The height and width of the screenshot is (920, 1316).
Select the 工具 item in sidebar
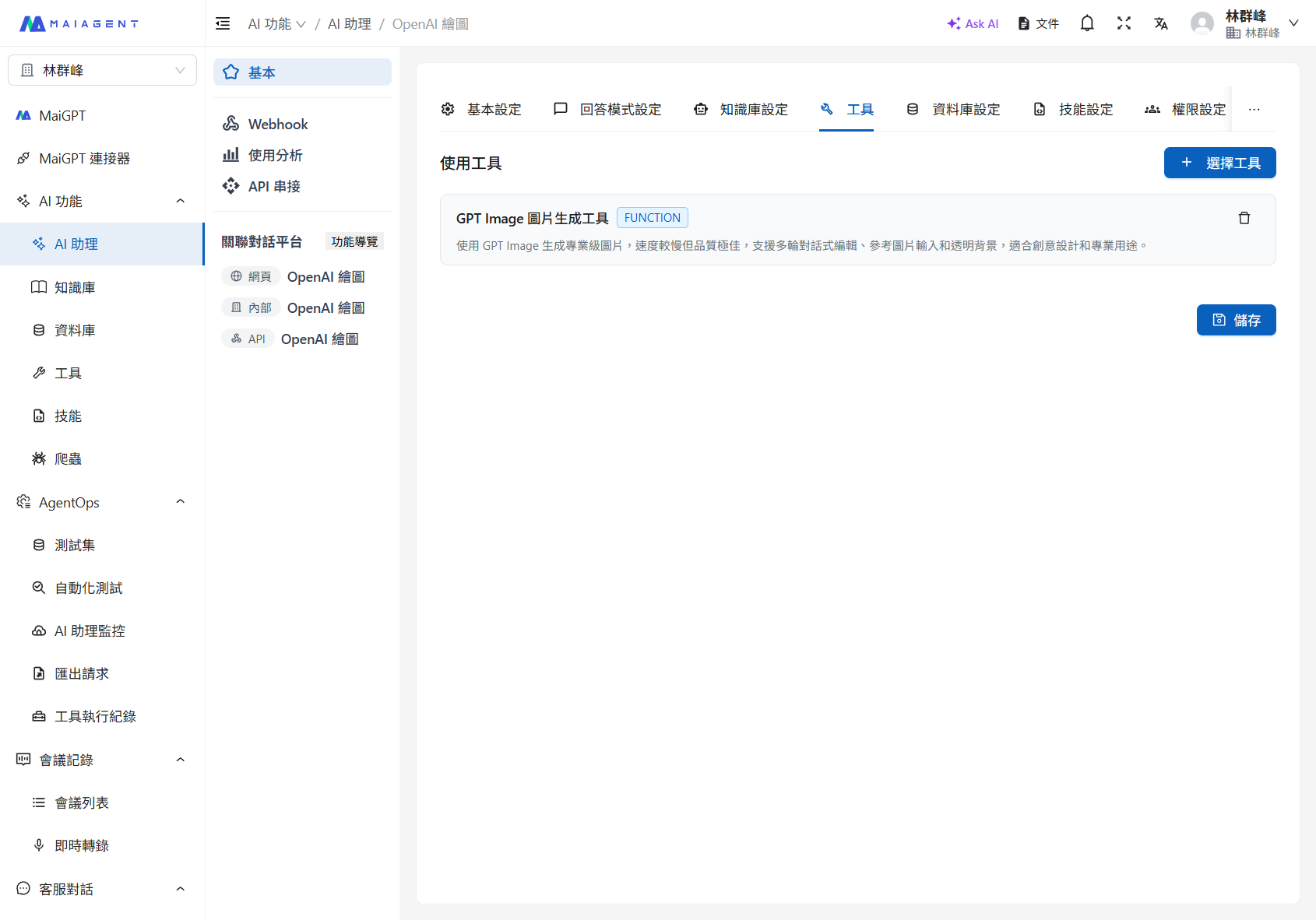click(x=68, y=372)
